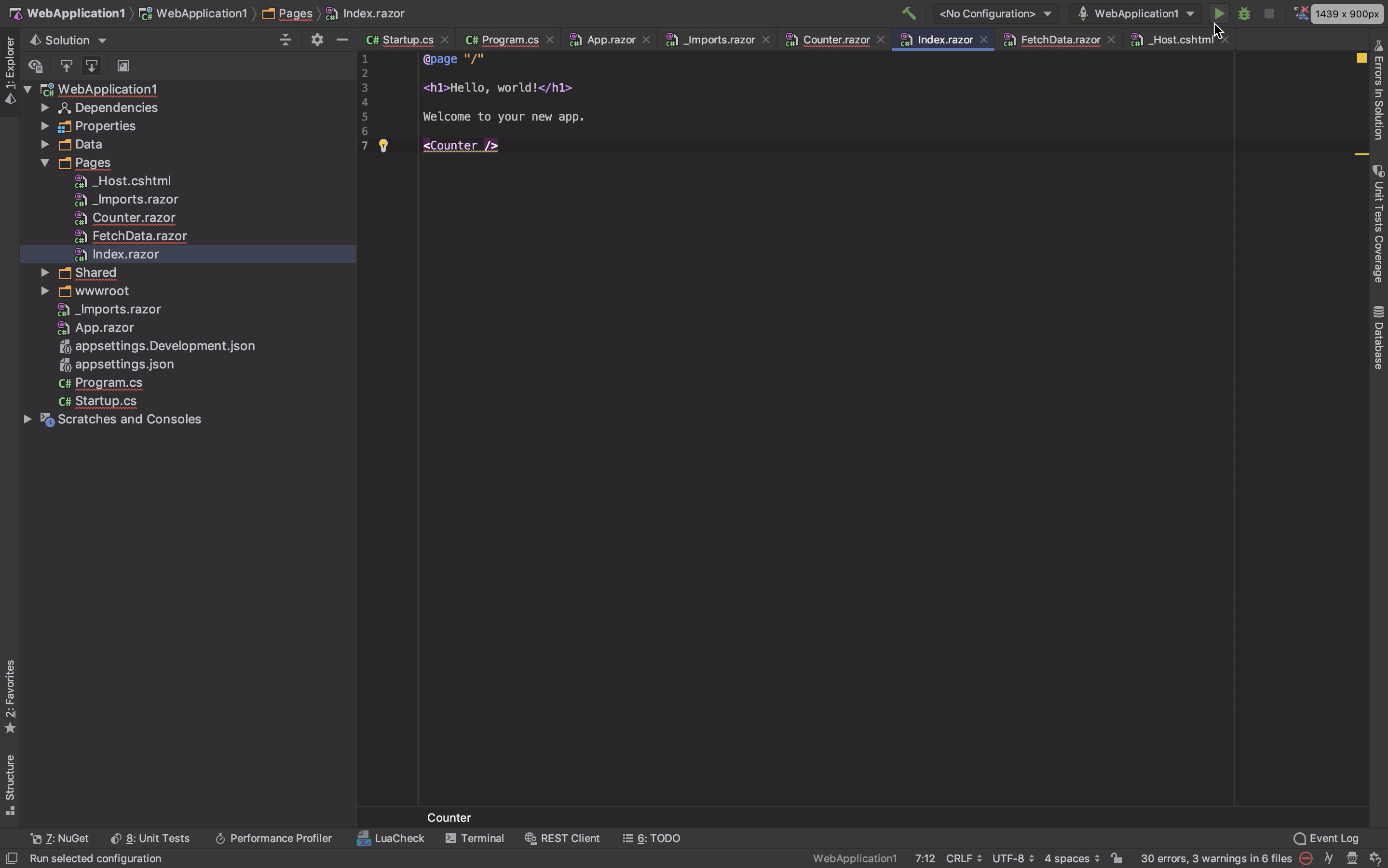Change the UTF-8 file encoding
Viewport: 1388px width, 868px height.
tap(1013, 858)
